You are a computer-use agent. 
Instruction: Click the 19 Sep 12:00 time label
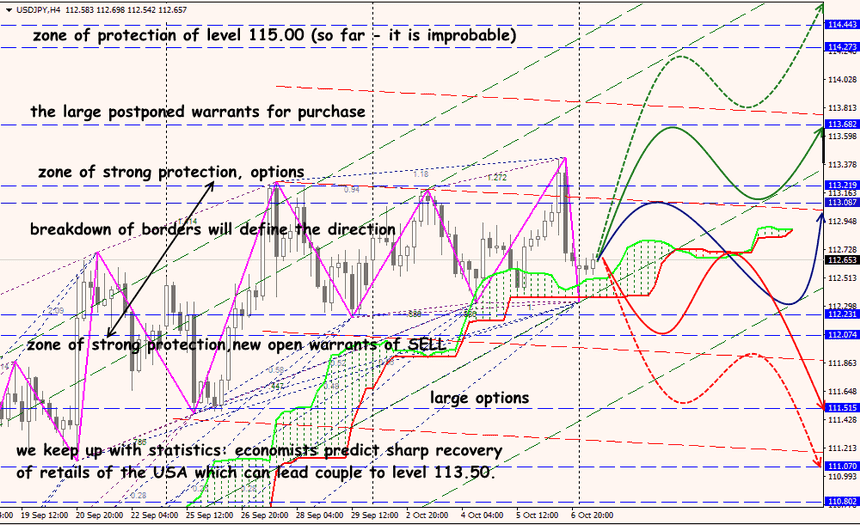[x=44, y=516]
